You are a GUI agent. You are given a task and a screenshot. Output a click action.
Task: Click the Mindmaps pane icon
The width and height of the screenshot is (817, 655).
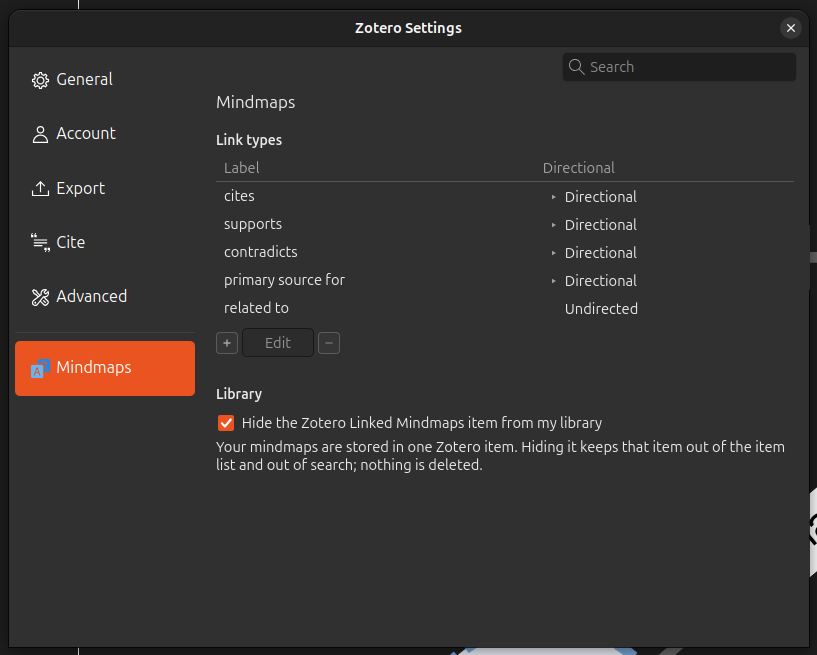(x=40, y=368)
